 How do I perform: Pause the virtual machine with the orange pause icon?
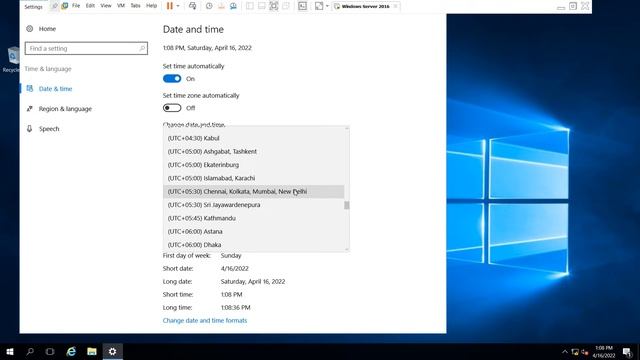(x=170, y=6)
